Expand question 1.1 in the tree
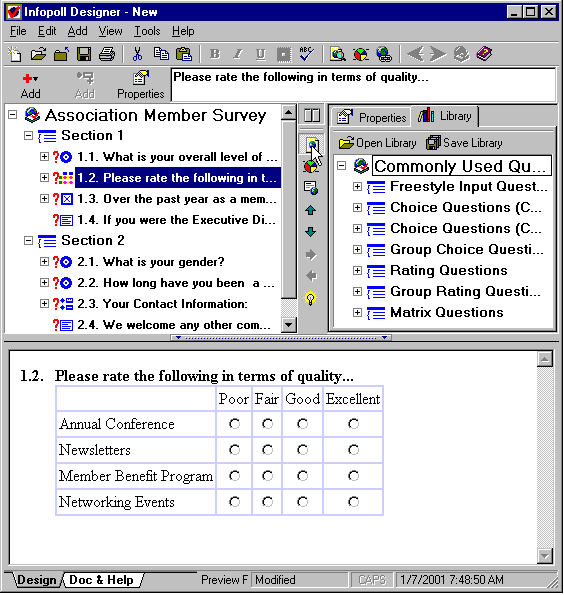564x595 pixels. point(44,156)
